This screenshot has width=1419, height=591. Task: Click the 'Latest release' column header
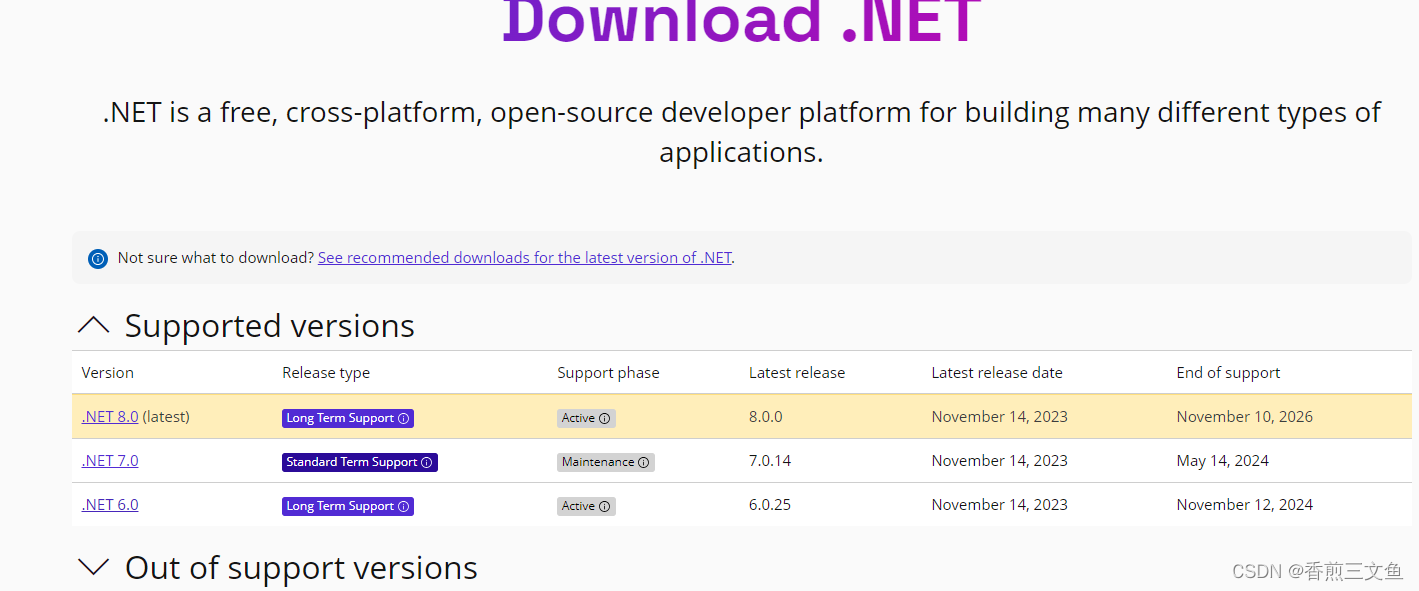pyautogui.click(x=797, y=372)
